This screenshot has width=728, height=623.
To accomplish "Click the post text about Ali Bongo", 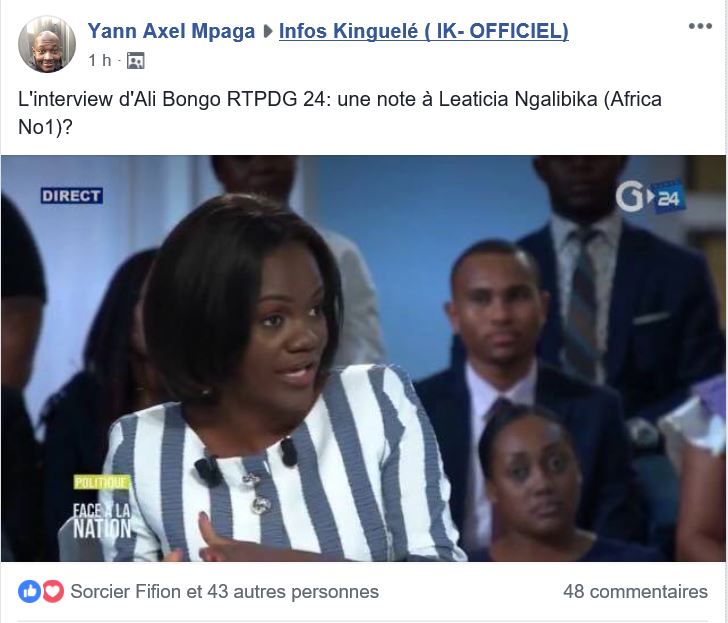I will click(x=340, y=113).
